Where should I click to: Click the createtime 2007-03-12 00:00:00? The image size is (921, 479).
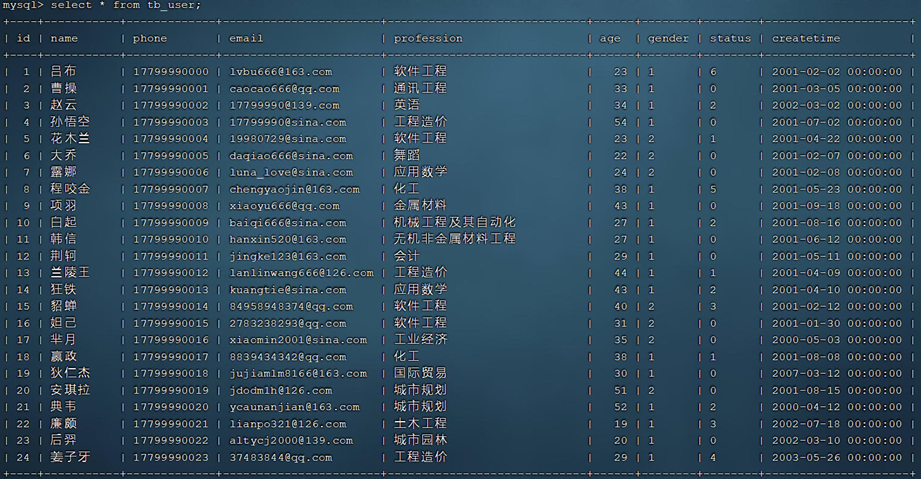[836, 373]
